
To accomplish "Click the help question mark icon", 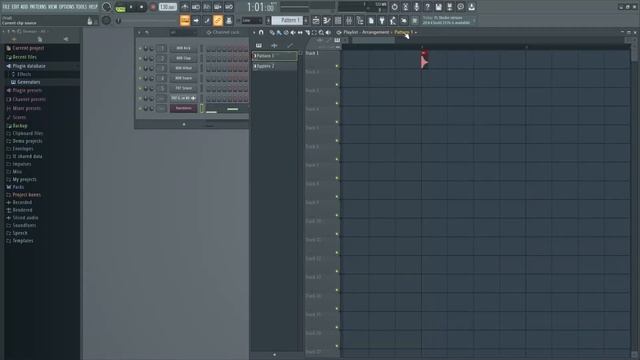I will [427, 7].
